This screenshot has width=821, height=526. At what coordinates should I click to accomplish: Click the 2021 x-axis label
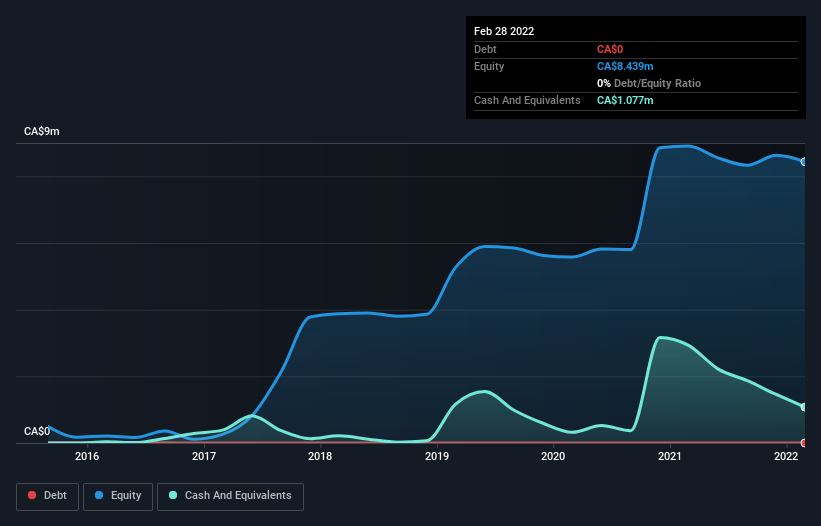(670, 456)
